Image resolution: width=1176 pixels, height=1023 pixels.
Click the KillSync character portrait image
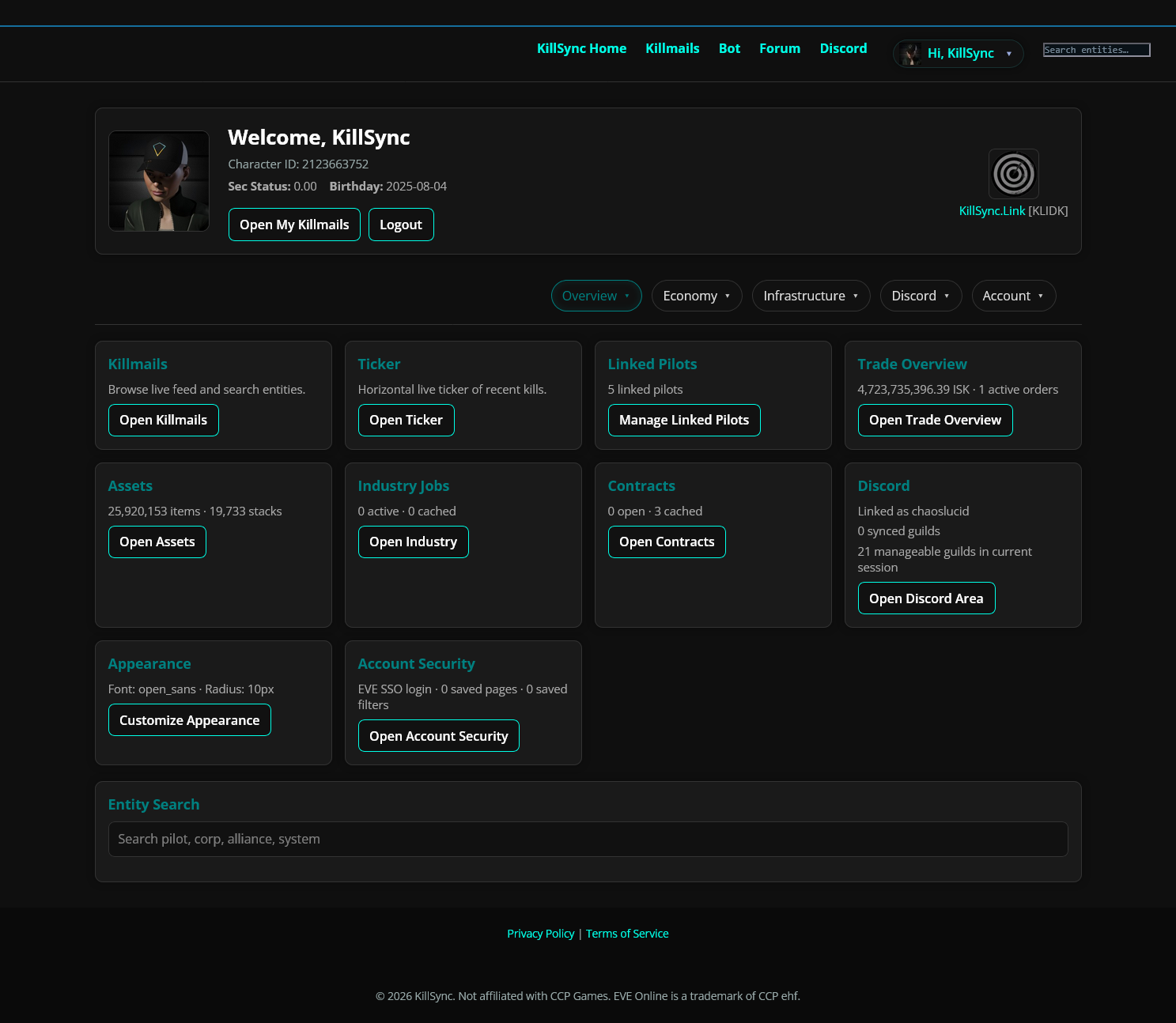tap(159, 181)
